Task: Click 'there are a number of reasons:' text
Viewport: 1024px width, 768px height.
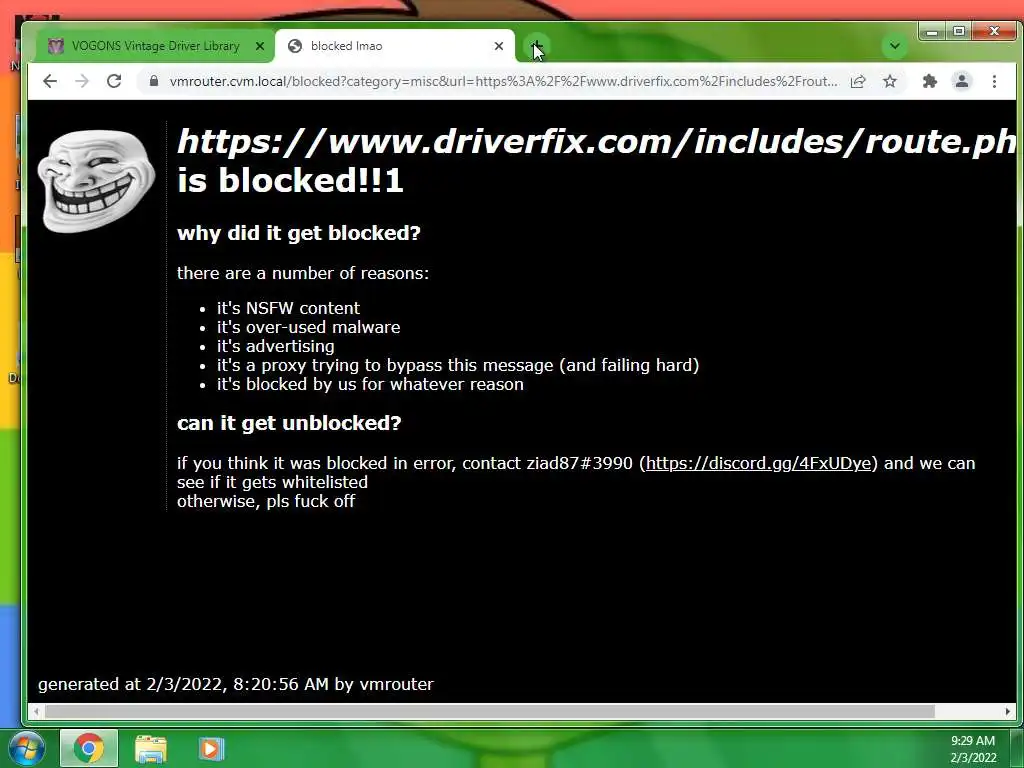Action: coord(303,273)
